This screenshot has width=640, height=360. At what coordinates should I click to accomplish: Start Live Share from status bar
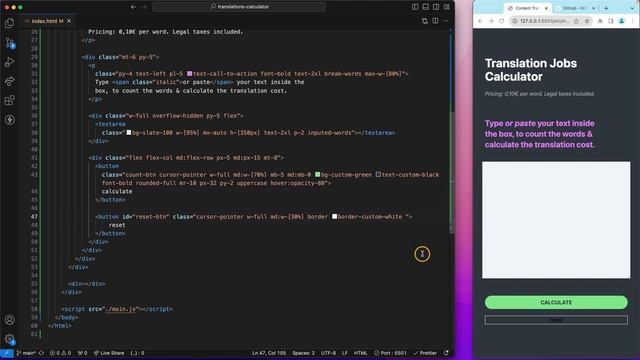pos(109,353)
